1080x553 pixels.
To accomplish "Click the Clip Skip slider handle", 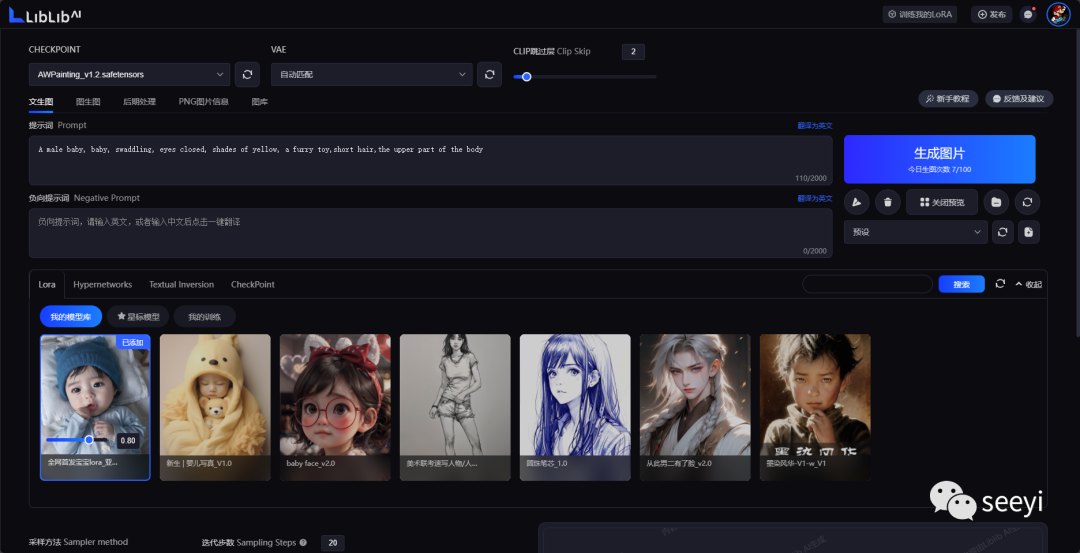I will tap(526, 76).
